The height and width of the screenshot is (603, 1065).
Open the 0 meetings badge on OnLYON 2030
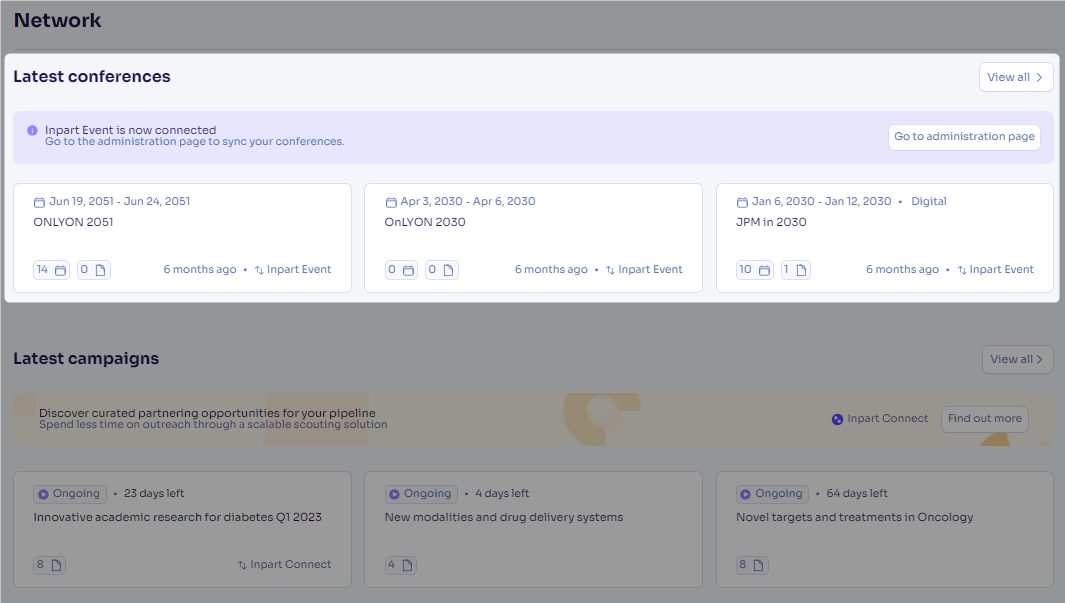[401, 270]
